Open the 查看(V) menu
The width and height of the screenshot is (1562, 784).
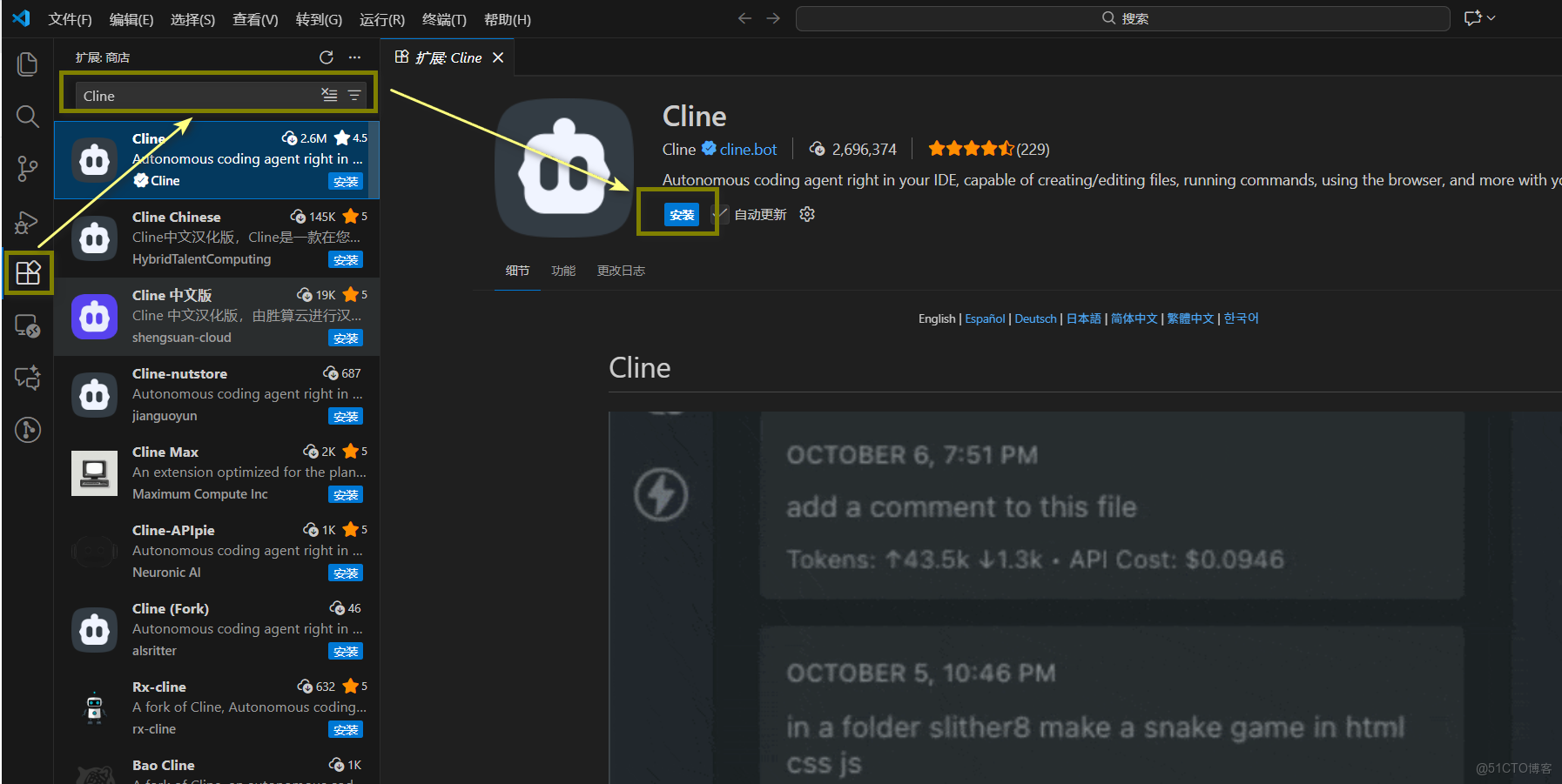tap(255, 19)
